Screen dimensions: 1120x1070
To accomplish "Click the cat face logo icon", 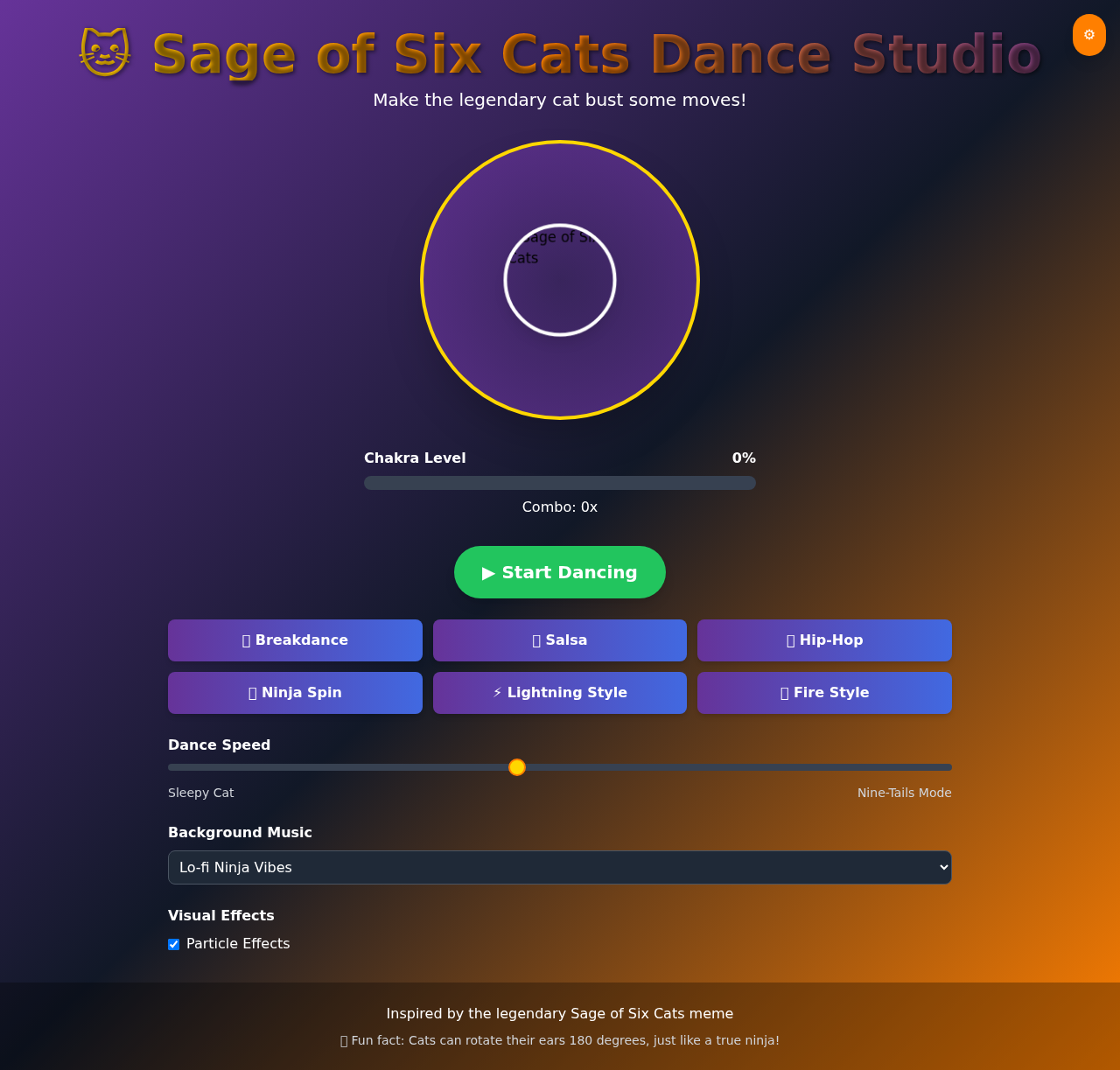I will click(x=104, y=51).
